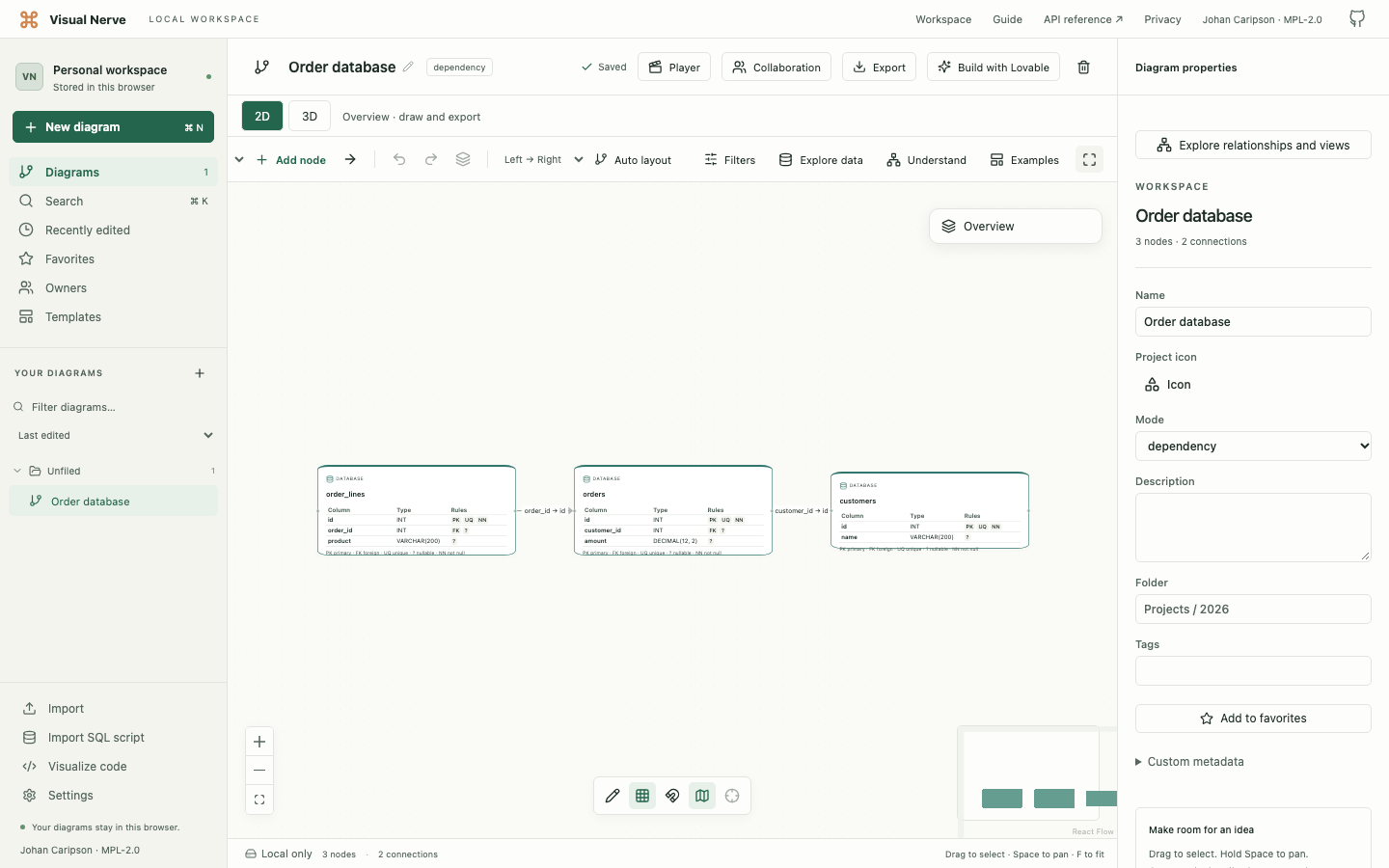The width and height of the screenshot is (1389, 868).
Task: Collapse the Unfiled folder
Action: (x=17, y=472)
